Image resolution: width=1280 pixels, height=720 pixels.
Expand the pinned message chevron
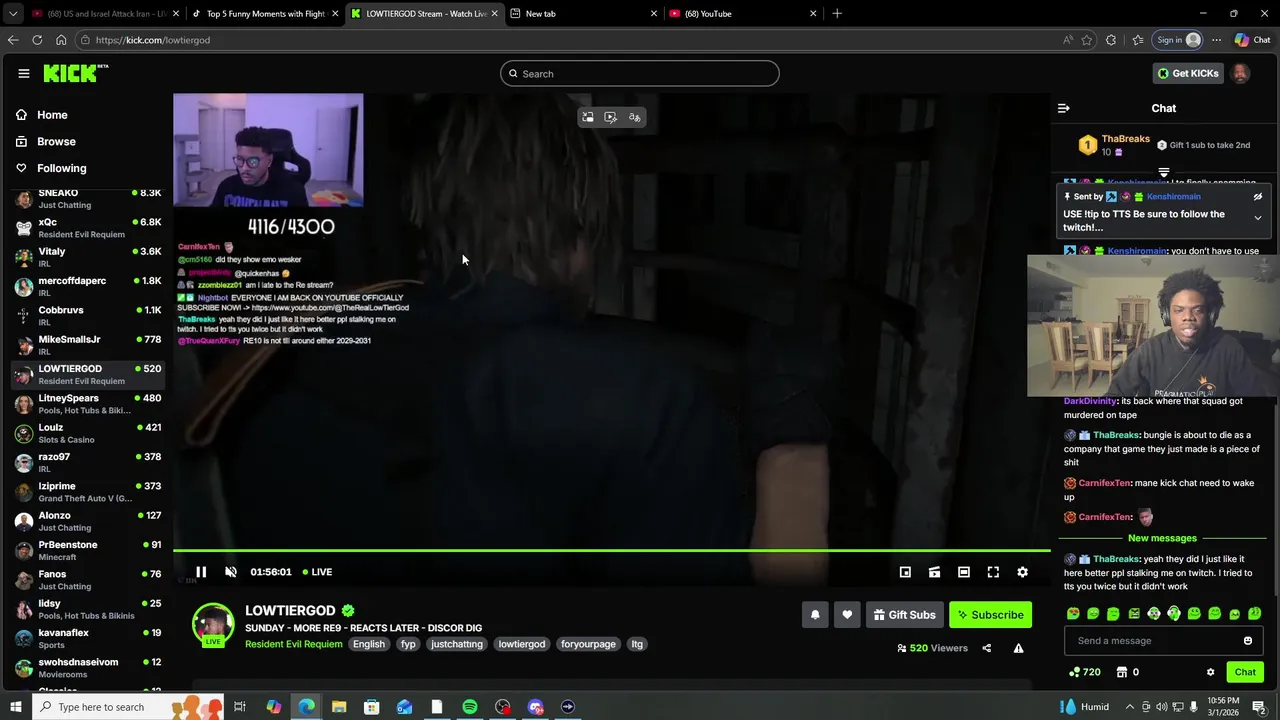(x=1258, y=218)
